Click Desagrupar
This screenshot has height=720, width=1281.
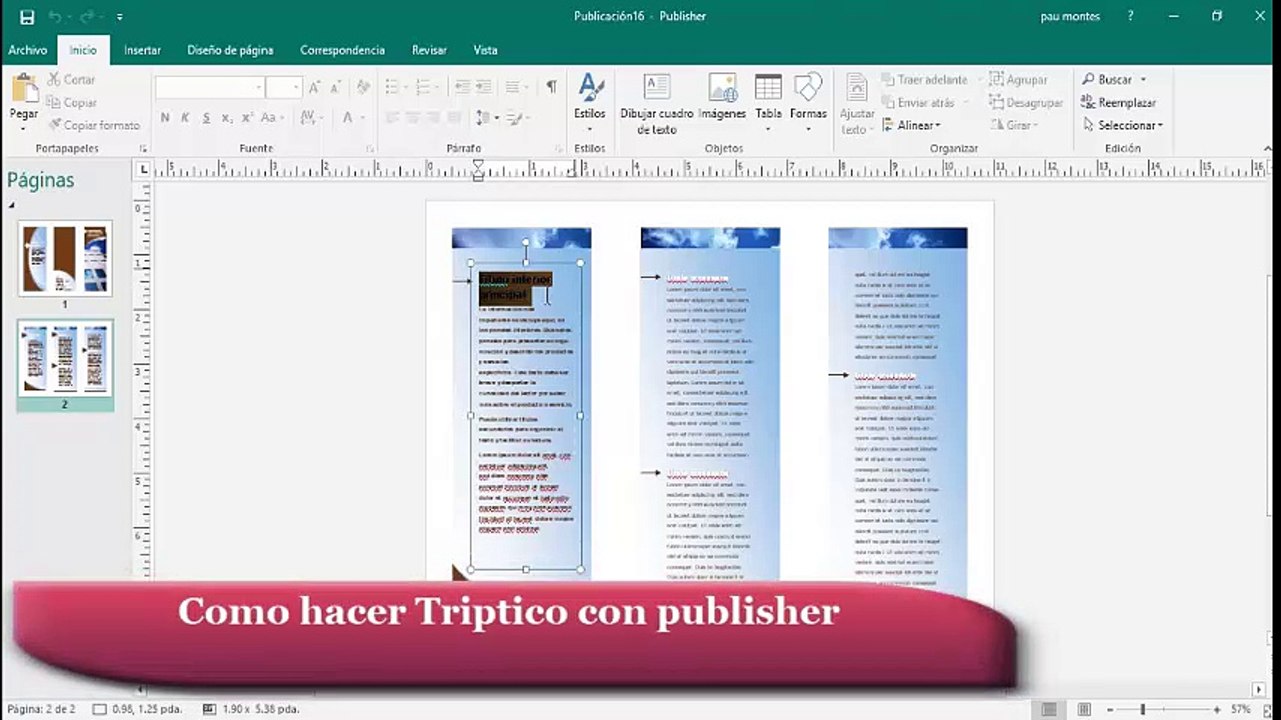tap(1026, 102)
